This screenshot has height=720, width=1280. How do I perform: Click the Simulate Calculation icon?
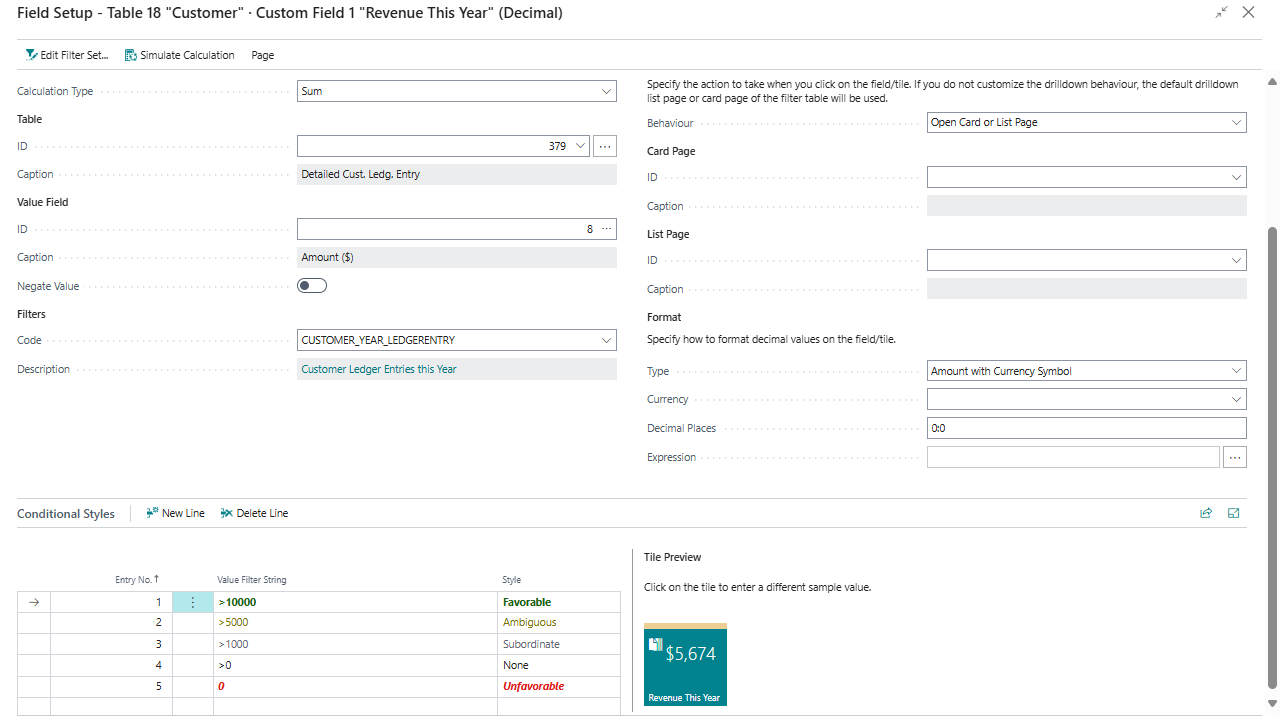click(131, 55)
